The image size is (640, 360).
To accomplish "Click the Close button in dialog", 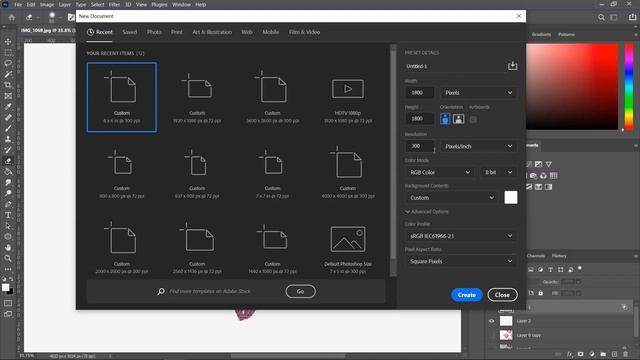I will pos(502,295).
